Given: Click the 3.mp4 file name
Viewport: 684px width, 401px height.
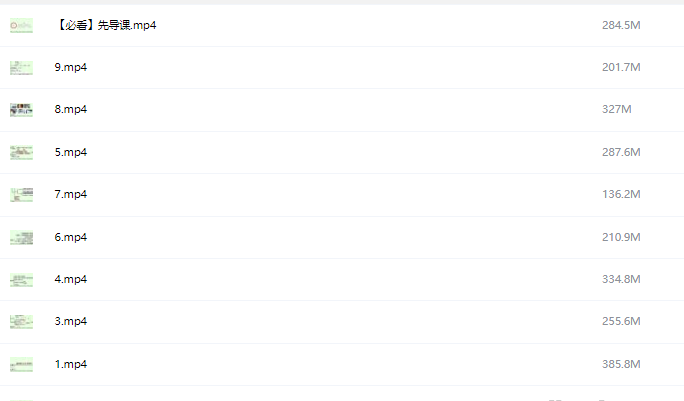Looking at the screenshot, I should point(70,322).
